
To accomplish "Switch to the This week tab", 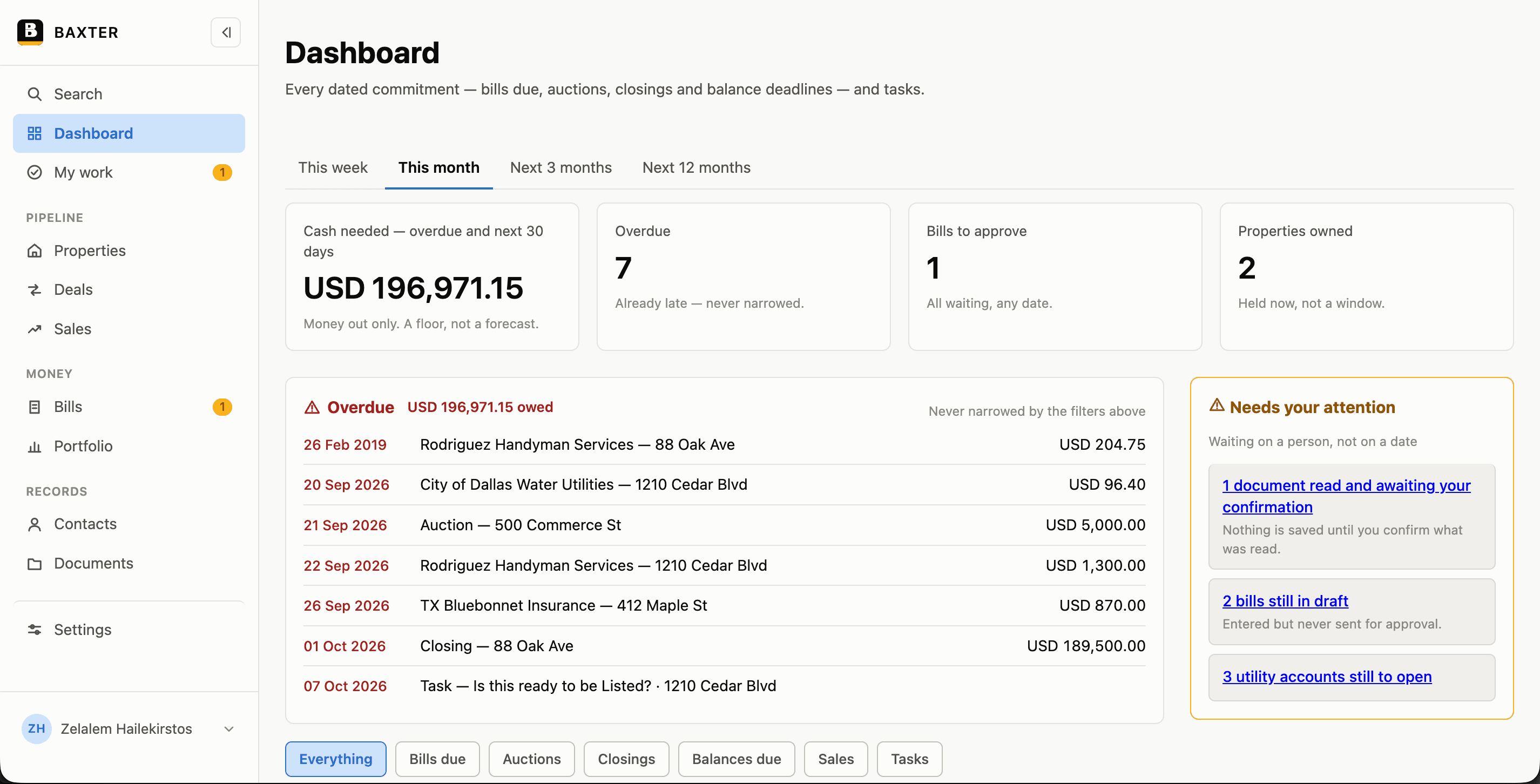I will click(x=333, y=167).
